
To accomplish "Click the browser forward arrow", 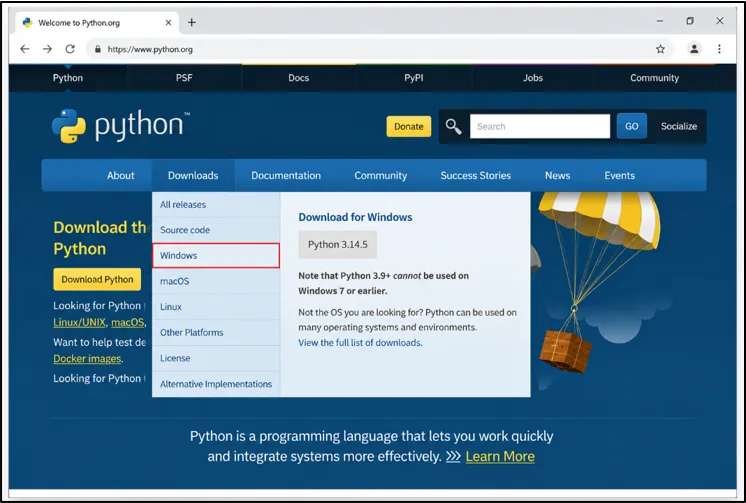I will click(x=47, y=49).
